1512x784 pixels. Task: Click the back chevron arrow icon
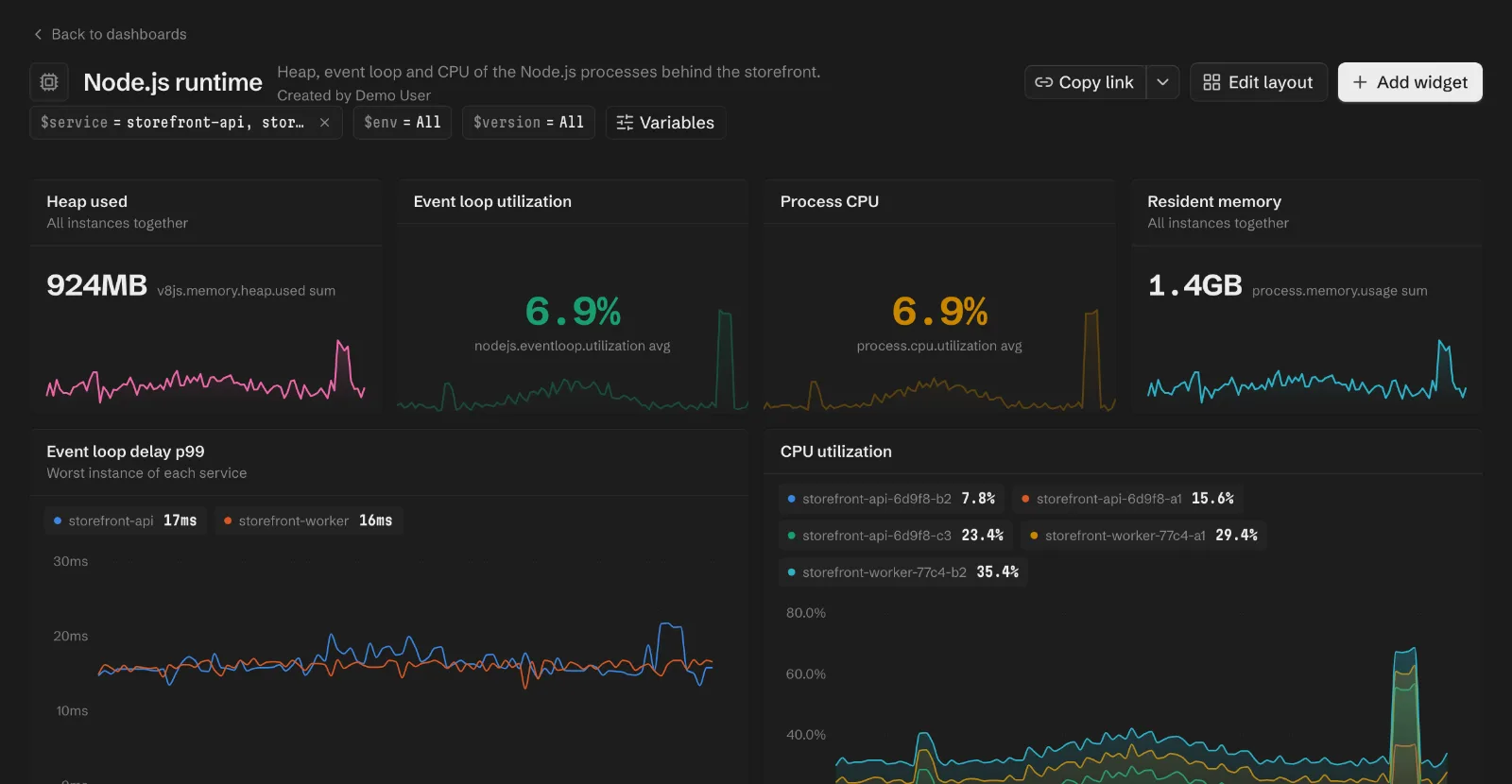38,34
